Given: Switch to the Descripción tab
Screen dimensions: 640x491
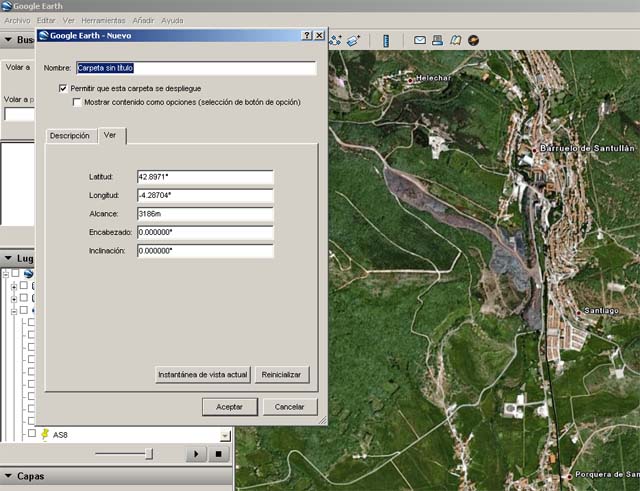Looking at the screenshot, I should pos(69,135).
